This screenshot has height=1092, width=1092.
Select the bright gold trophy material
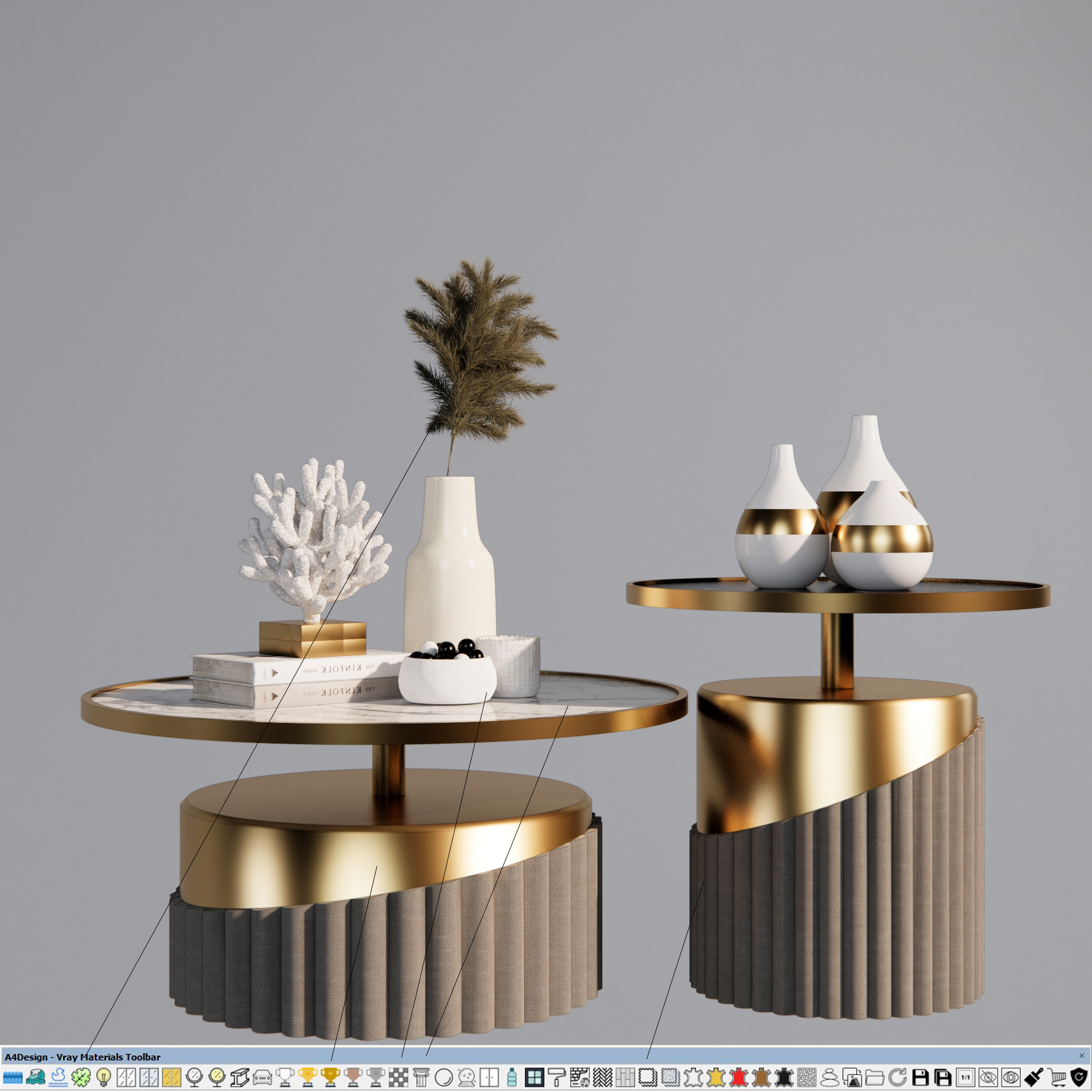(x=307, y=1077)
